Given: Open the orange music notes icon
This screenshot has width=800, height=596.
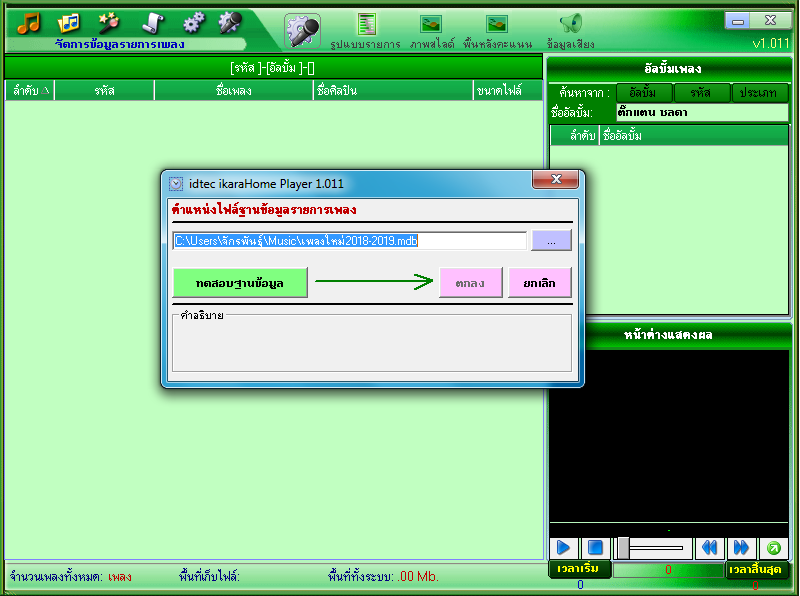Looking at the screenshot, I should 29,22.
